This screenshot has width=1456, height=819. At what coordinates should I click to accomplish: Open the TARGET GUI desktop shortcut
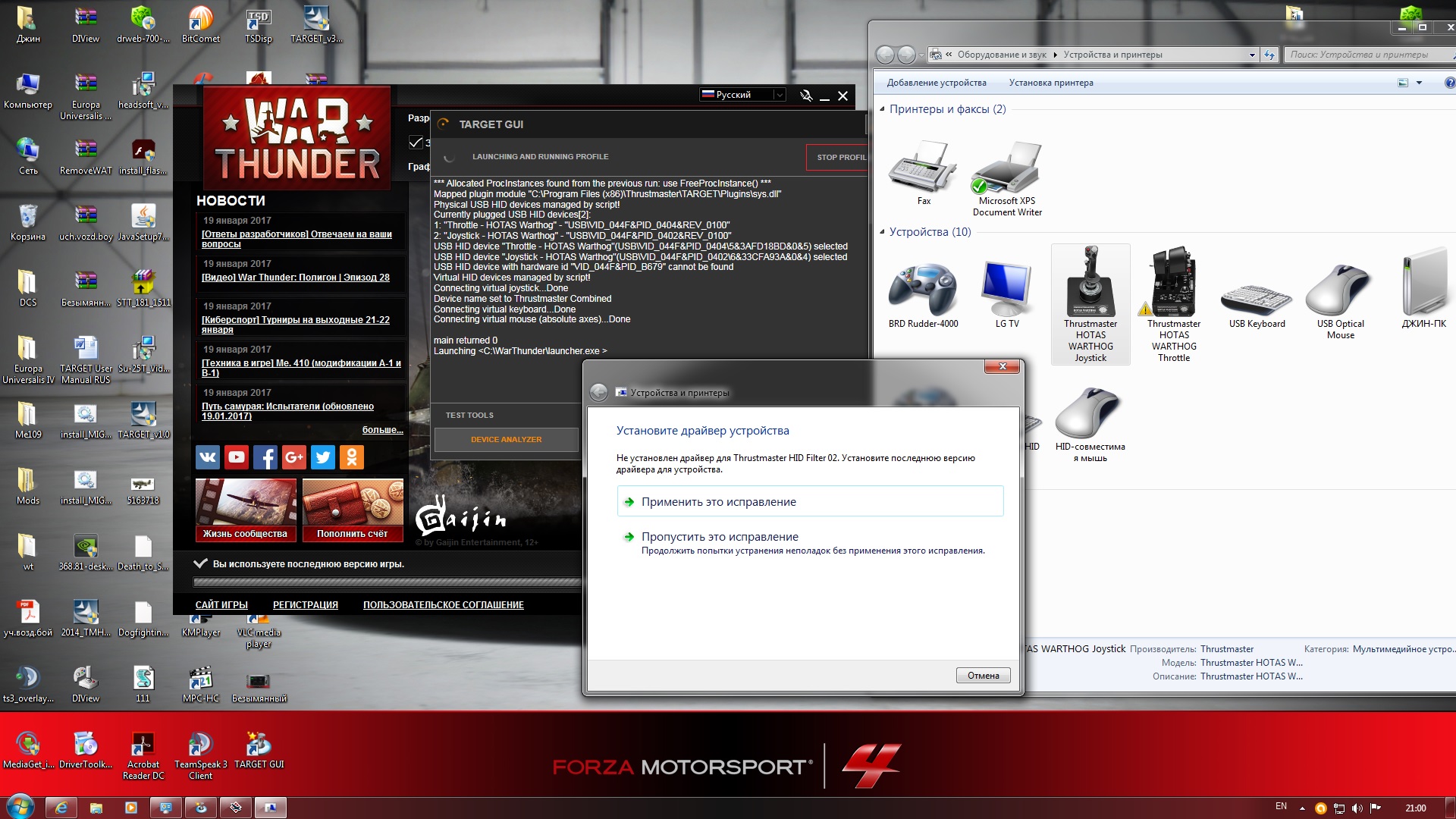[259, 751]
